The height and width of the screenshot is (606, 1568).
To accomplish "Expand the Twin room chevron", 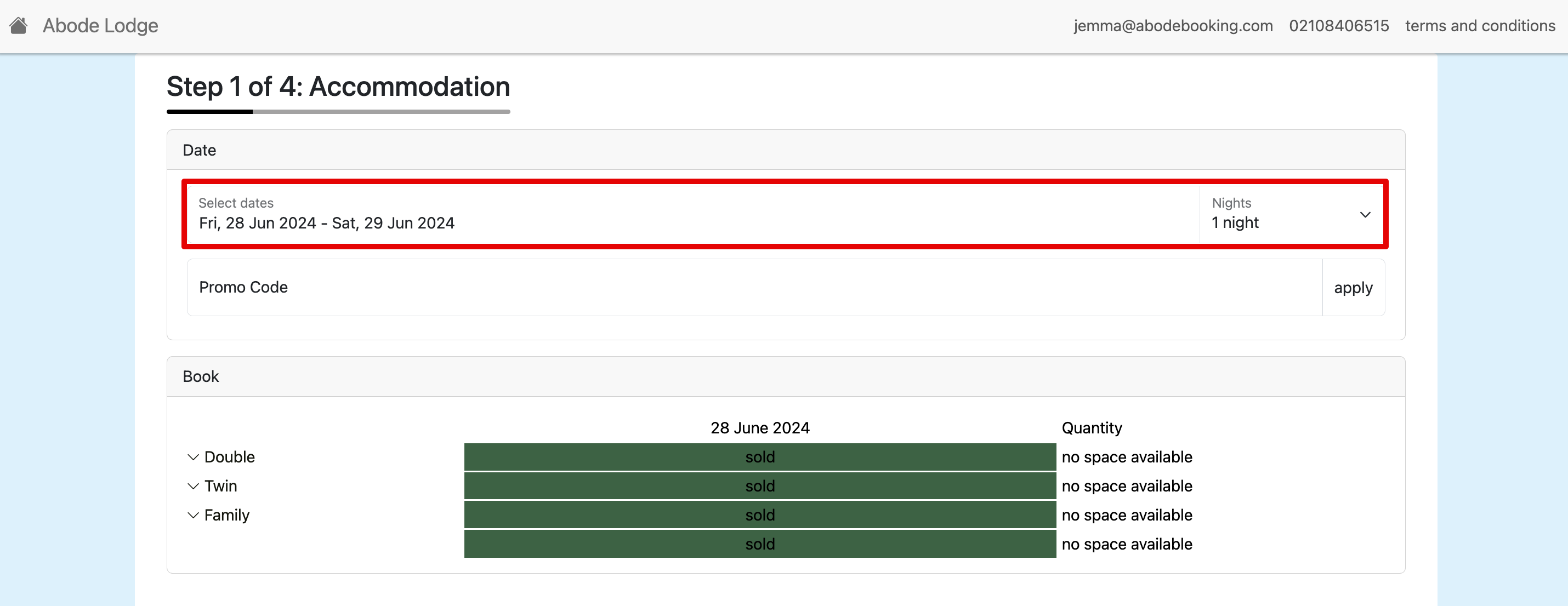I will [193, 486].
